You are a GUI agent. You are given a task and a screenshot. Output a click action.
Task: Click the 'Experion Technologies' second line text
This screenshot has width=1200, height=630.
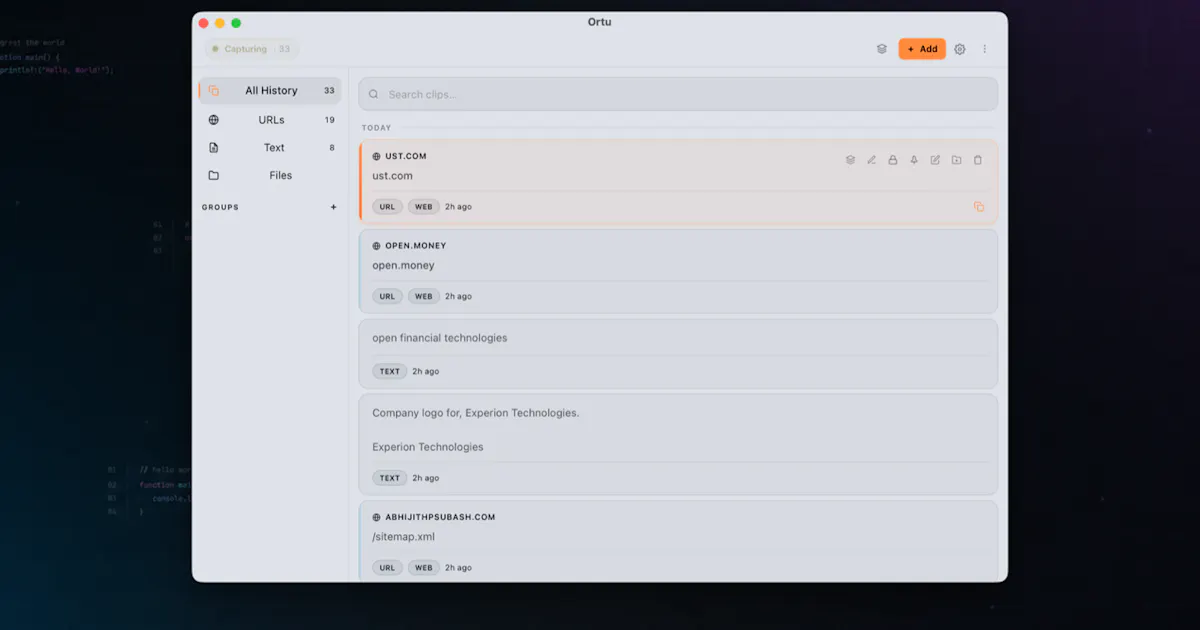[x=428, y=447]
